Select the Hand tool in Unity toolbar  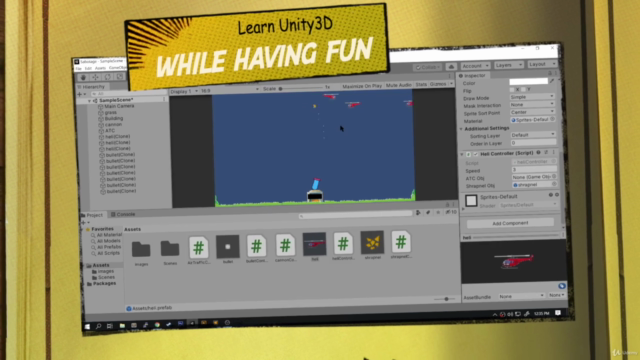coord(83,77)
